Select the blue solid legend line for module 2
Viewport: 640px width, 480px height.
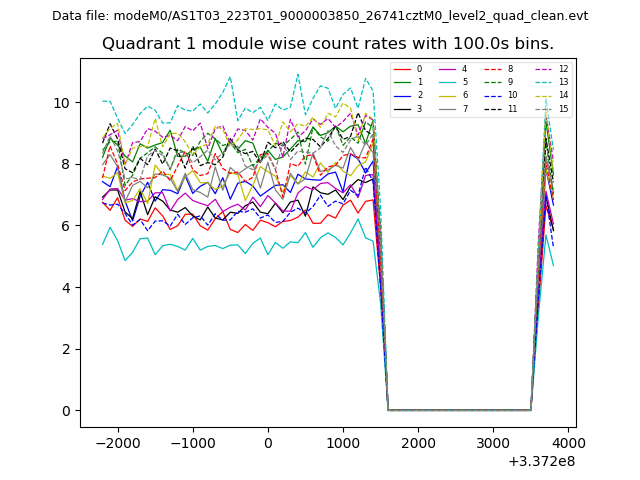tap(401, 95)
